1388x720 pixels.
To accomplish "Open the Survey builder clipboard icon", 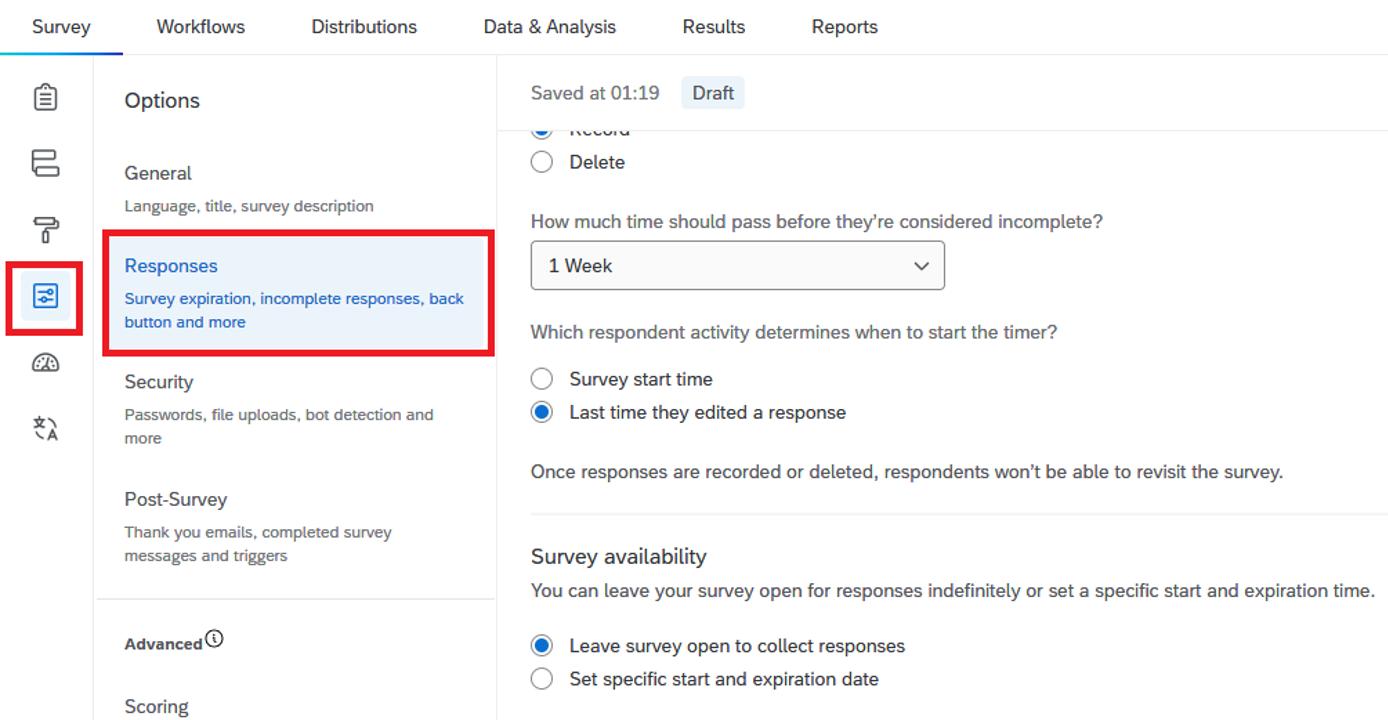I will pyautogui.click(x=45, y=97).
